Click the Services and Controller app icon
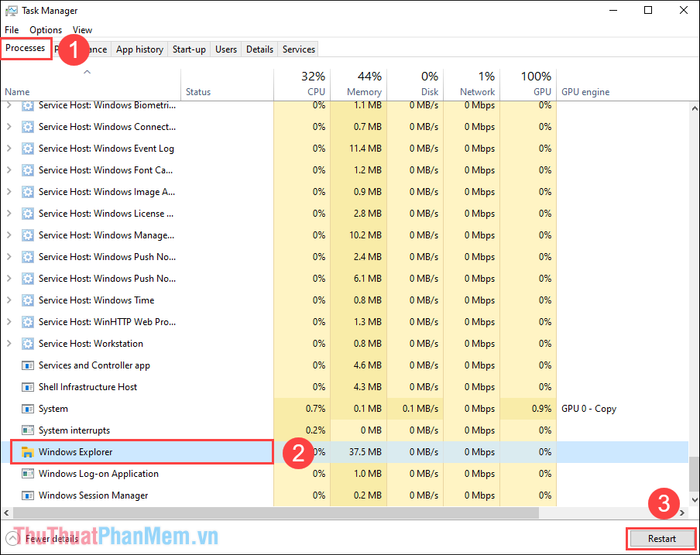The width and height of the screenshot is (700, 555). click(28, 365)
